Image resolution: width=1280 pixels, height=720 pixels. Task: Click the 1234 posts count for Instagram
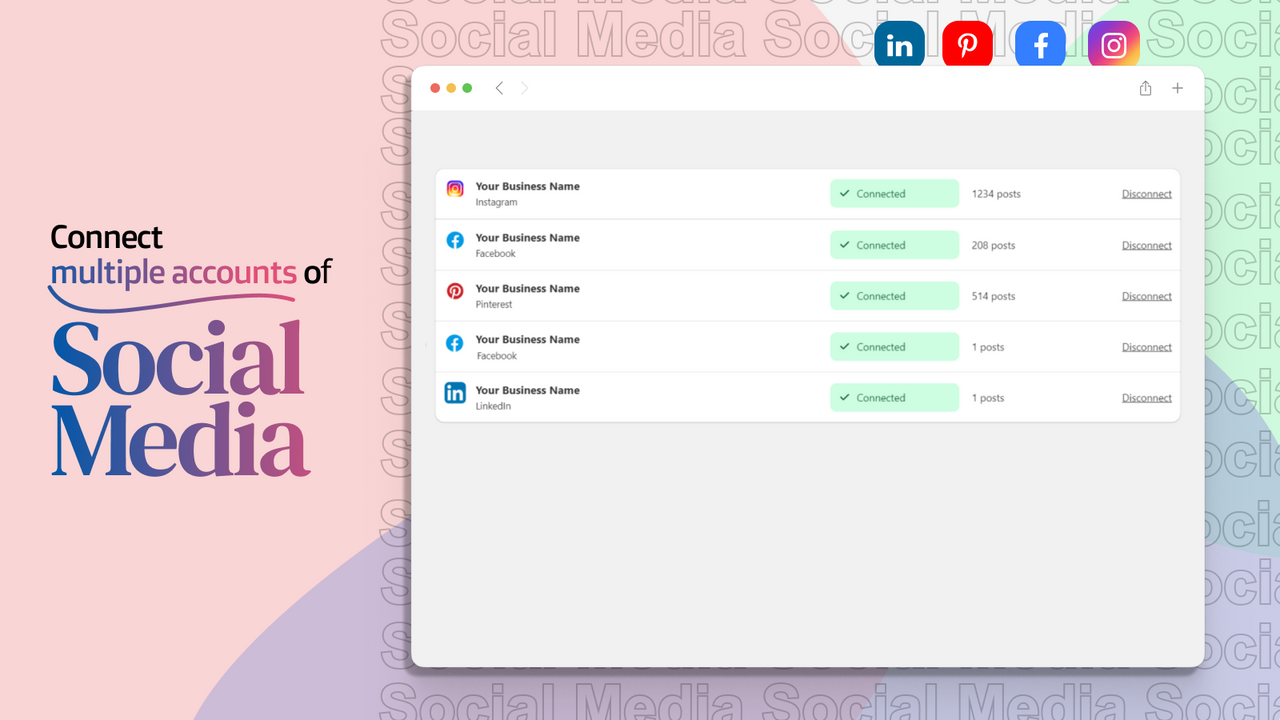point(995,193)
